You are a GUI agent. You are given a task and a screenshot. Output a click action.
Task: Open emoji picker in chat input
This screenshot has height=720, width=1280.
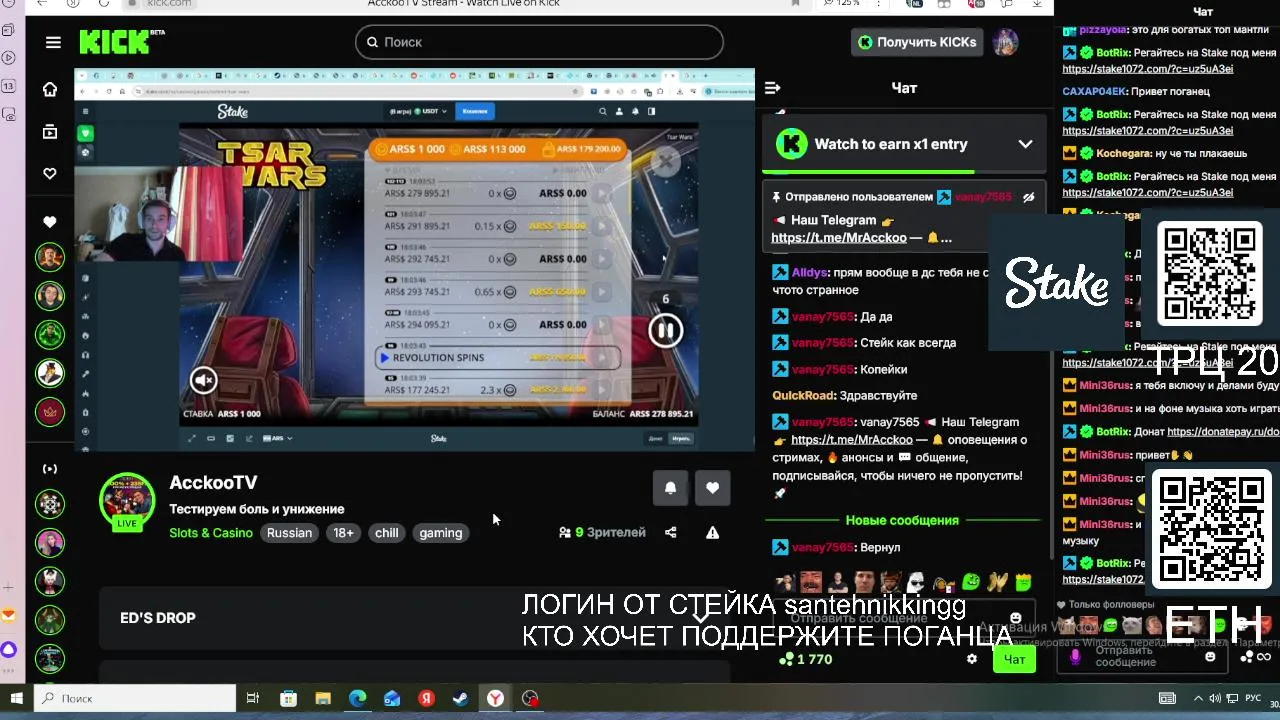click(x=1016, y=618)
